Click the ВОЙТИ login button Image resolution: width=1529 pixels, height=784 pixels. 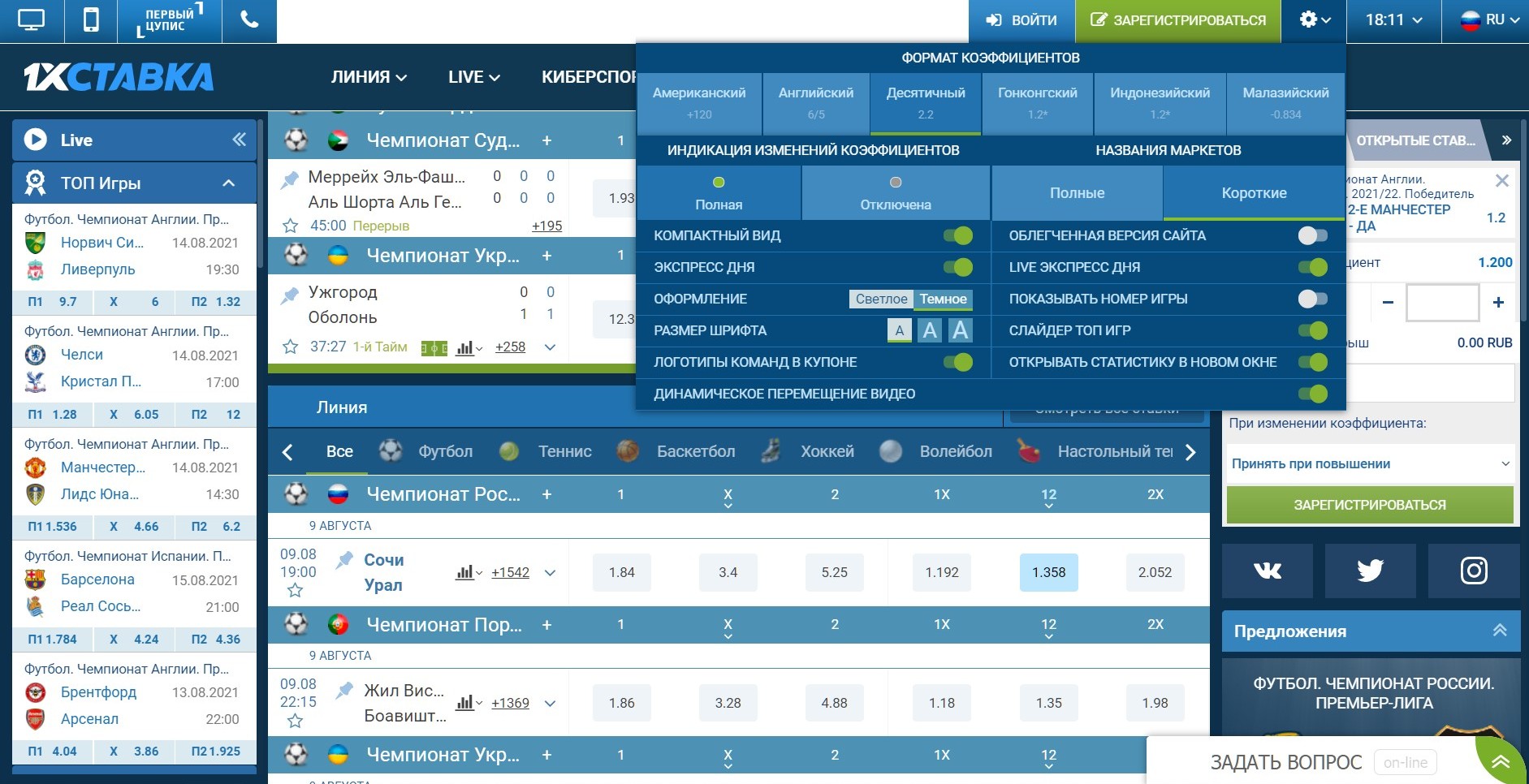tap(1021, 20)
